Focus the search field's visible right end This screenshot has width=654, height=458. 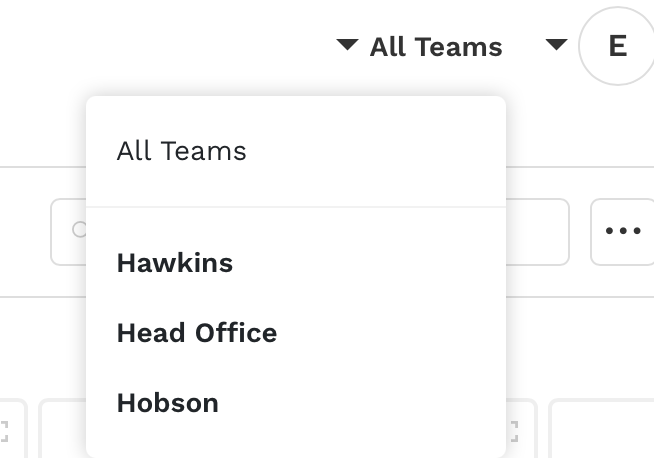click(538, 232)
